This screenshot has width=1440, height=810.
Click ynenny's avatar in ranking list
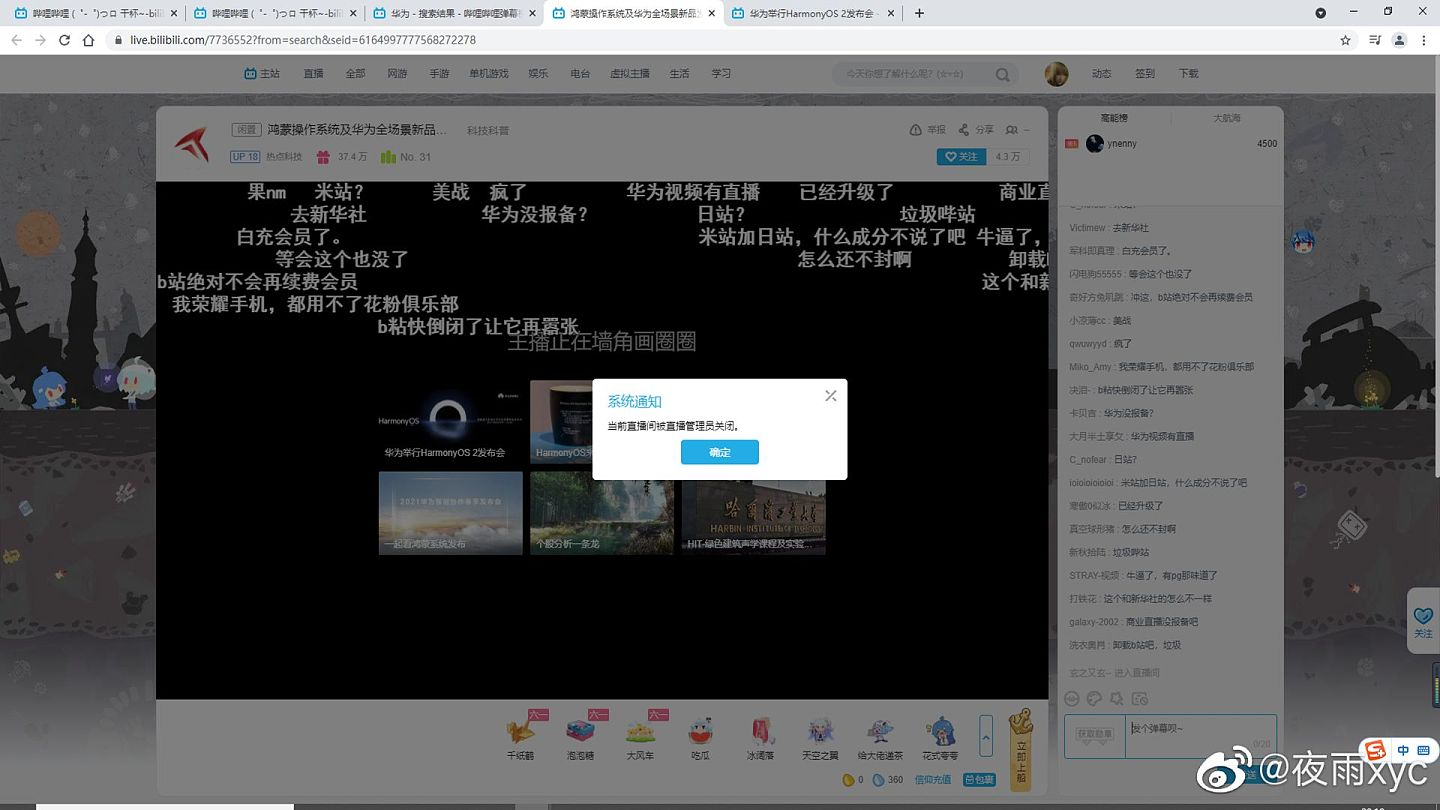pos(1095,144)
